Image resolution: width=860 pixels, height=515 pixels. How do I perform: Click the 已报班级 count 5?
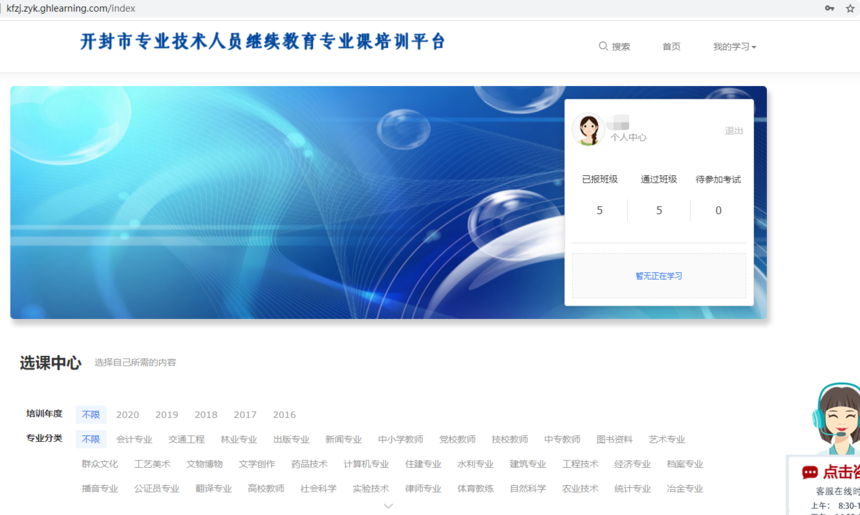599,211
